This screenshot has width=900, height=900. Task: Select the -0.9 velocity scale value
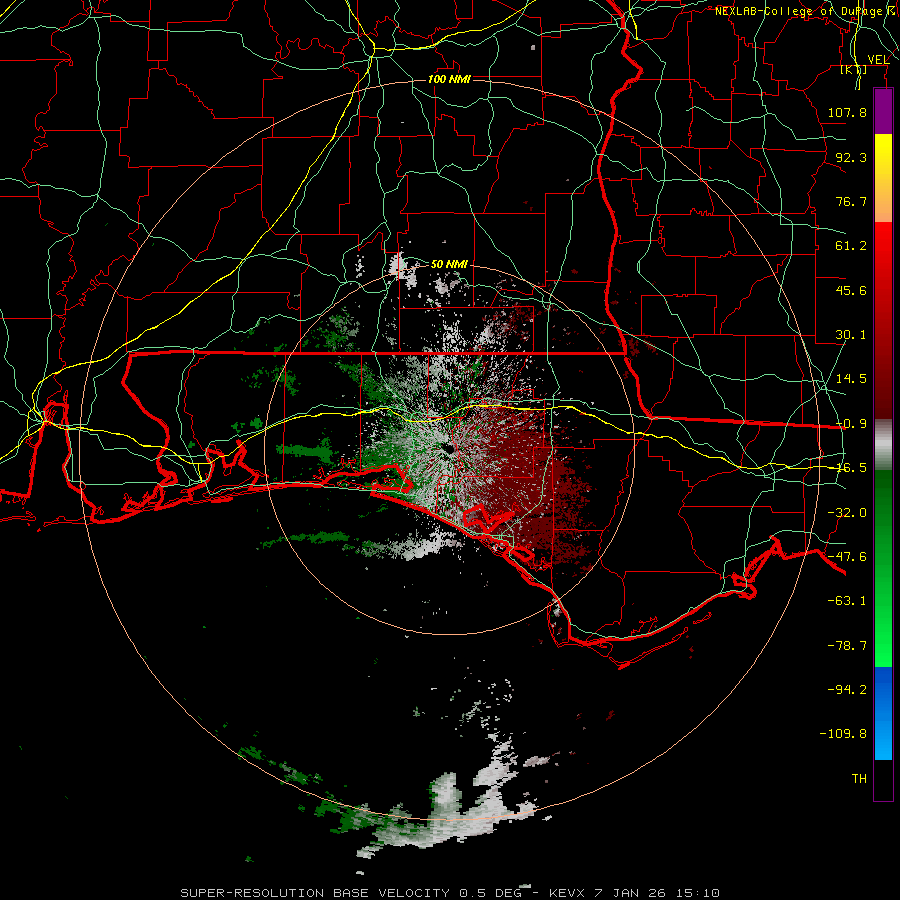pos(851,424)
